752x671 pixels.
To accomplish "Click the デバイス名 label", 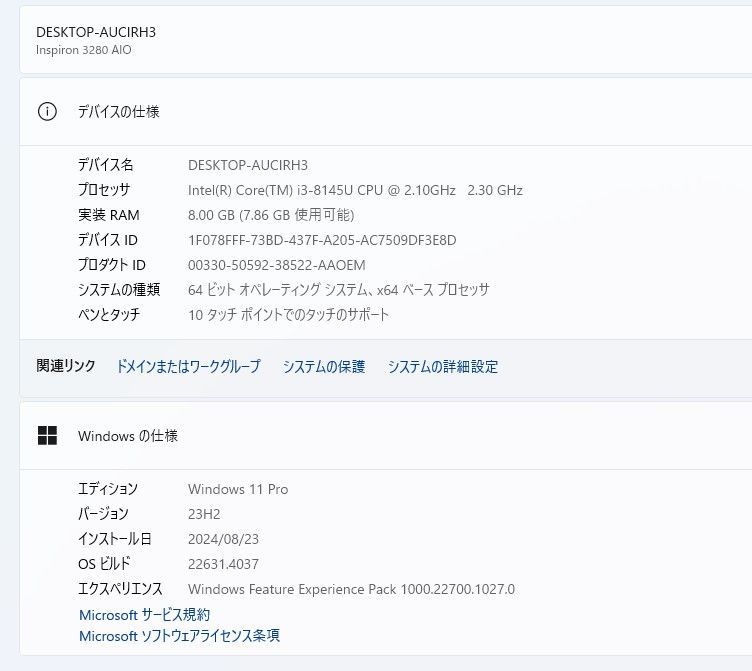I will [x=106, y=165].
